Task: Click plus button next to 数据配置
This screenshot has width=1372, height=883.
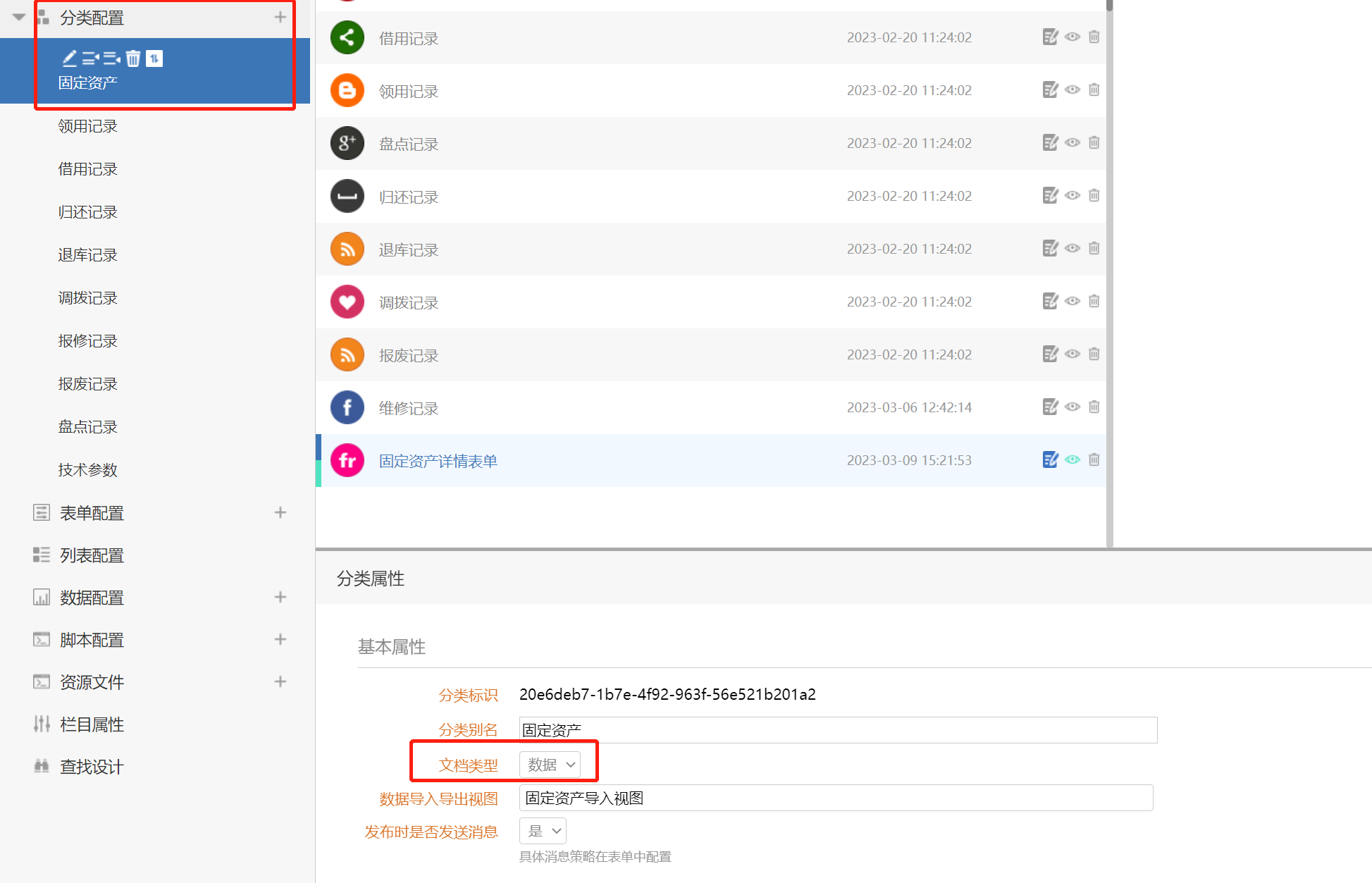Action: [280, 598]
